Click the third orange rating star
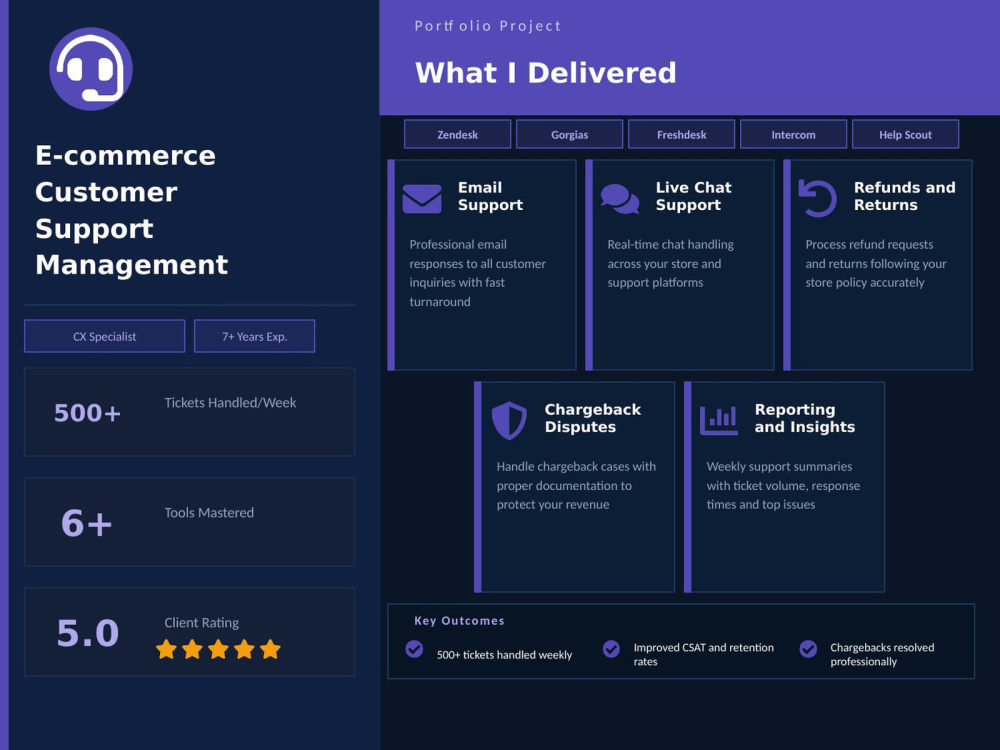 pos(218,649)
